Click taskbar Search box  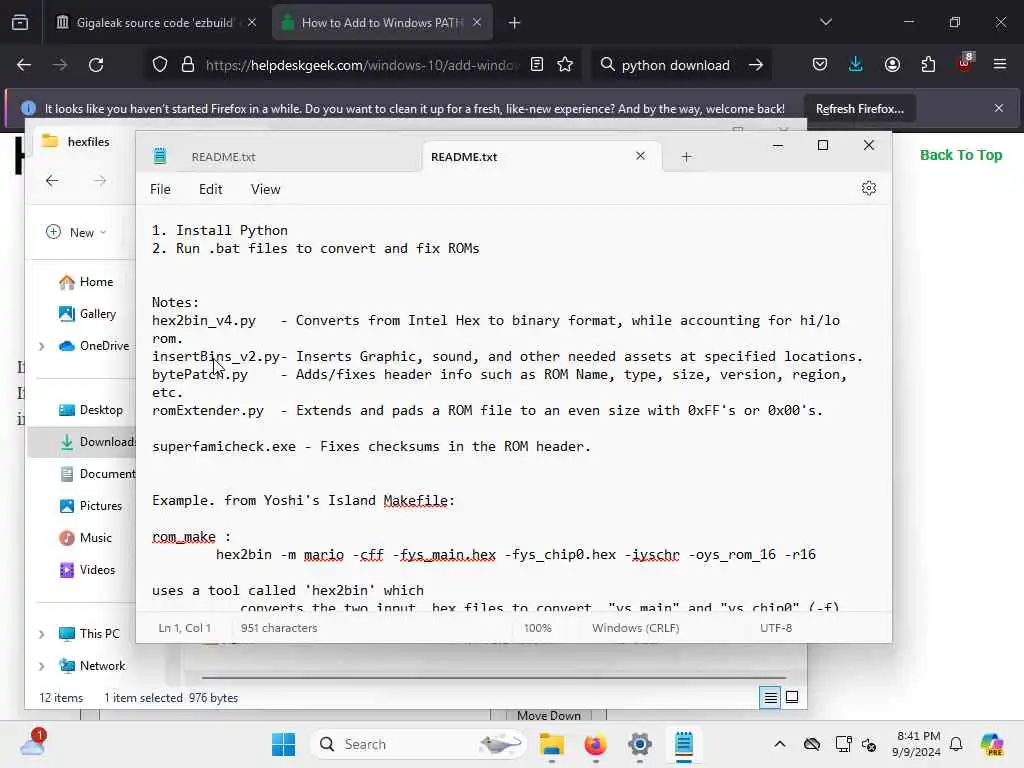[x=418, y=744]
